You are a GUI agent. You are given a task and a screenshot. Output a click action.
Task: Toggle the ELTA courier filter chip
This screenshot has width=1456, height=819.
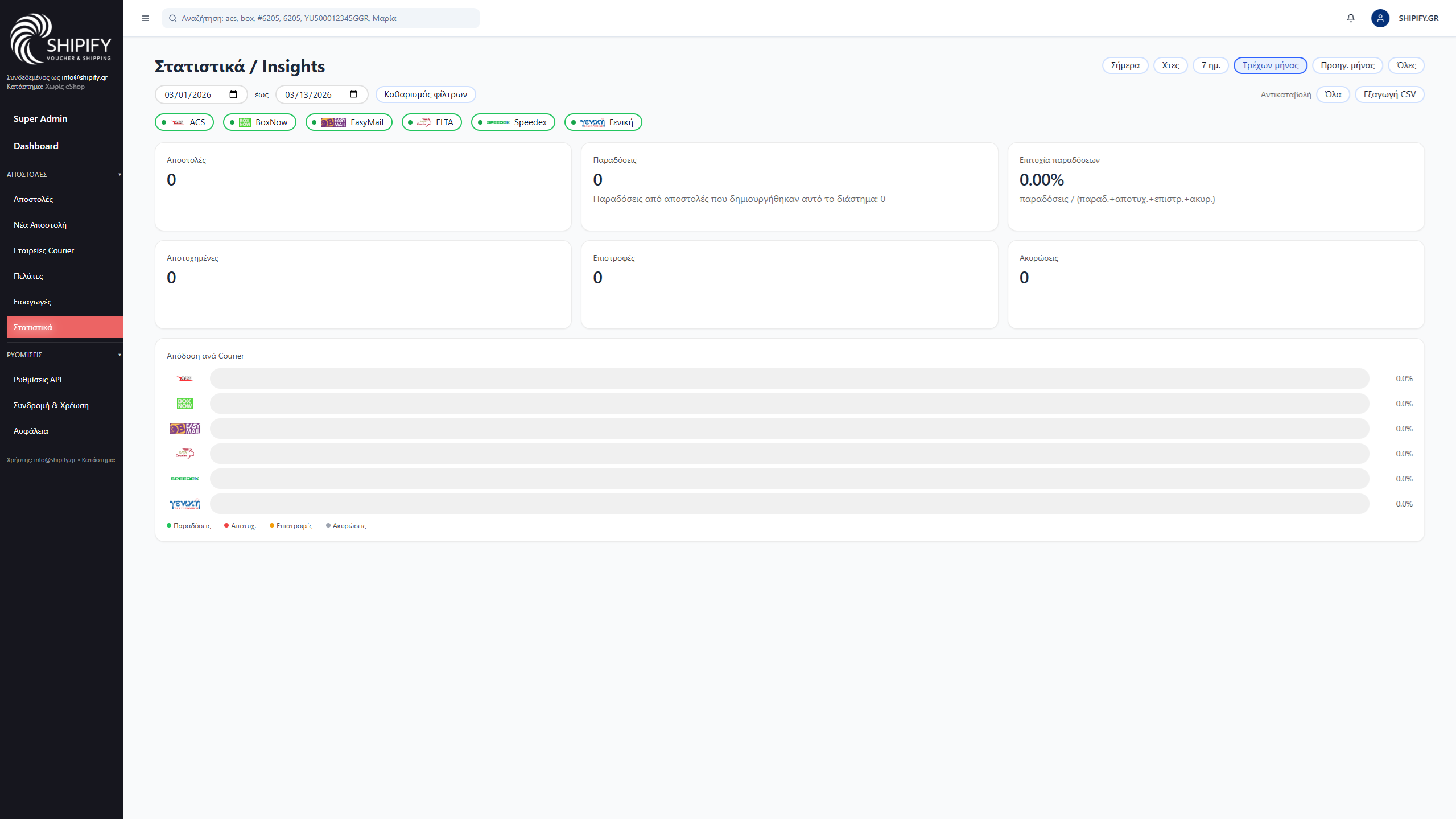click(431, 122)
